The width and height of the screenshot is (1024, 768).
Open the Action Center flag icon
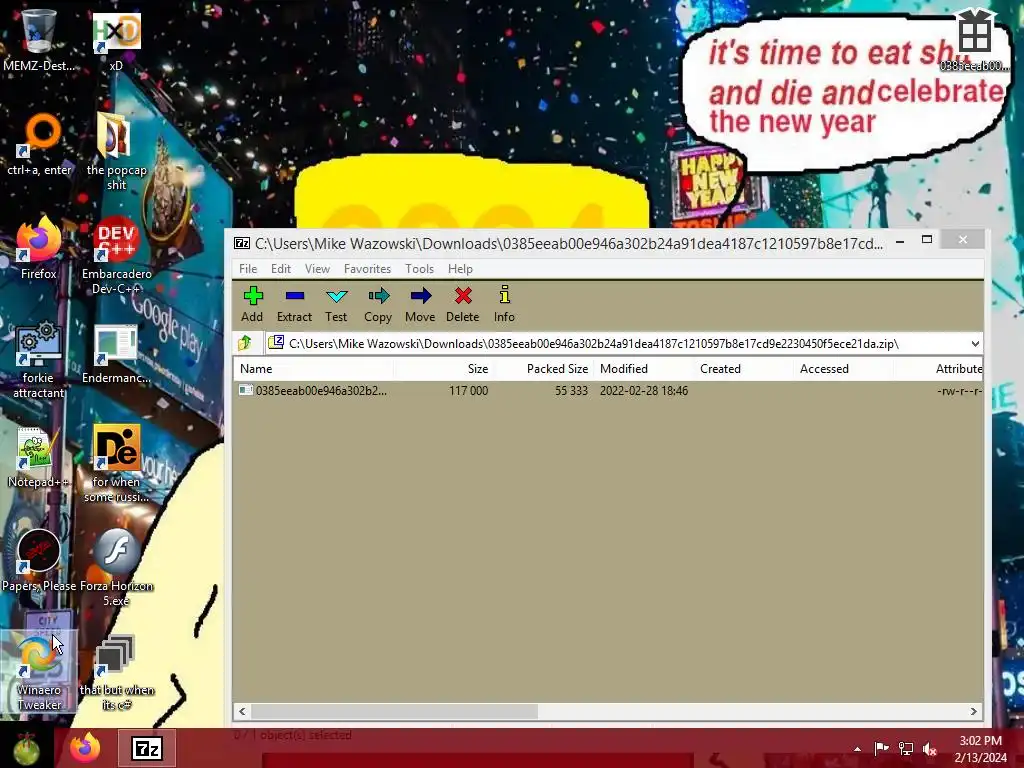(x=881, y=749)
